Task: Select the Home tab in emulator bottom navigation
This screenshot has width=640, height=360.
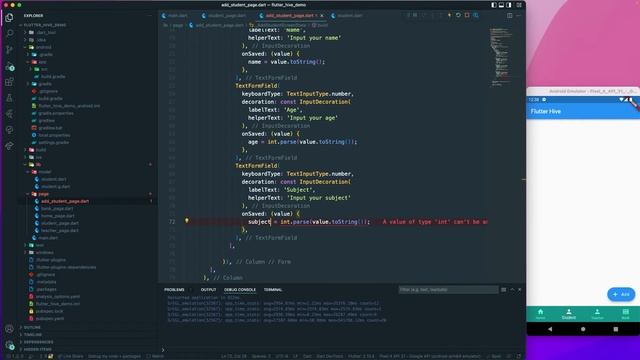Action: (x=540, y=314)
